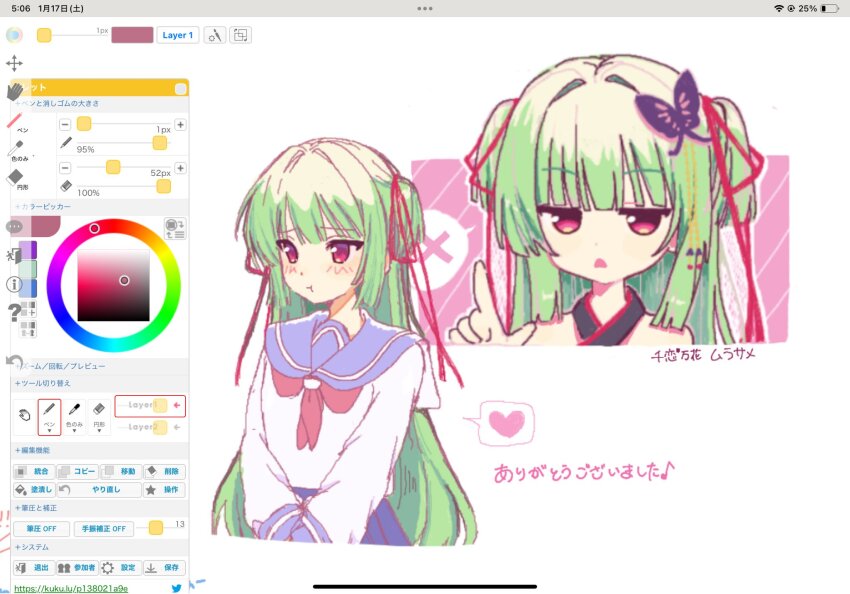Minimize palette with header square button
The width and height of the screenshot is (850, 594).
pyautogui.click(x=181, y=88)
